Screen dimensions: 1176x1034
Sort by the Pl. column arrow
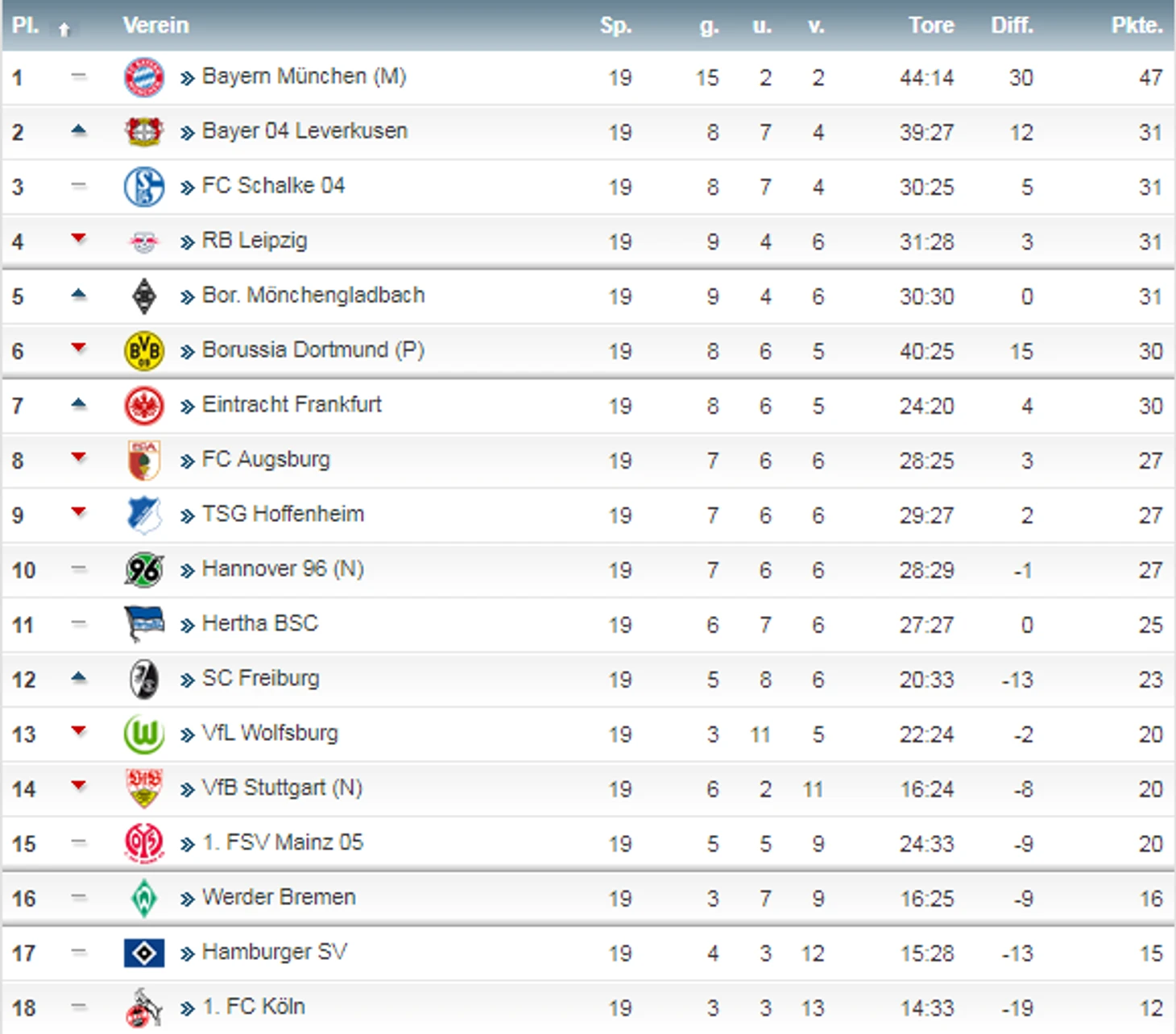point(64,29)
